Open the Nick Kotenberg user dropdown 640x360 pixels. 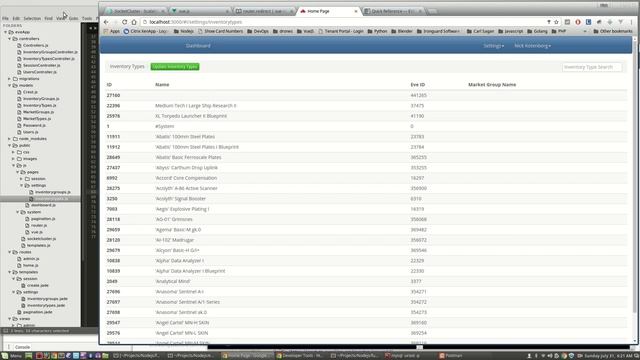(x=533, y=46)
